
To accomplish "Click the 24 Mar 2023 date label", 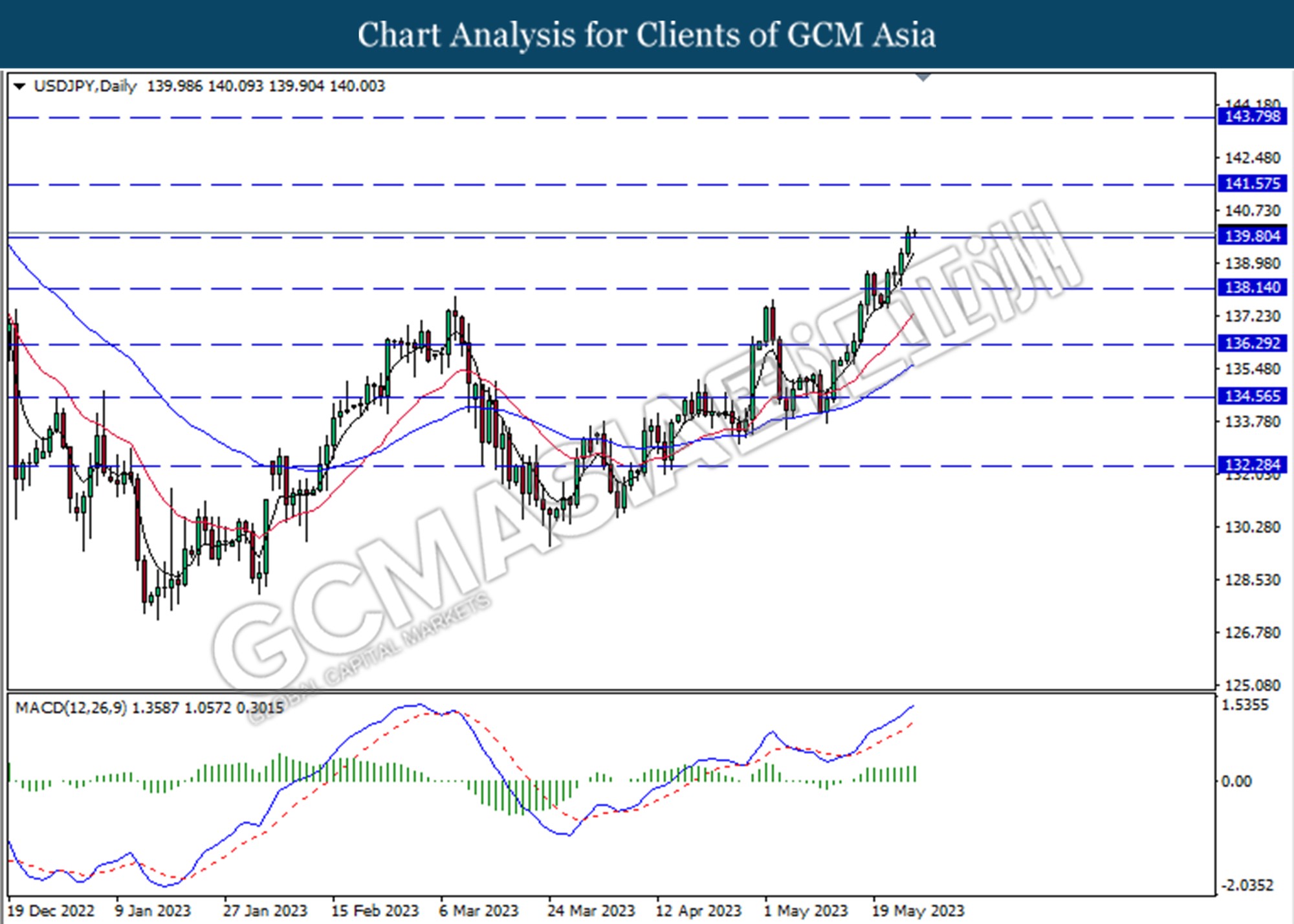I will tap(591, 911).
